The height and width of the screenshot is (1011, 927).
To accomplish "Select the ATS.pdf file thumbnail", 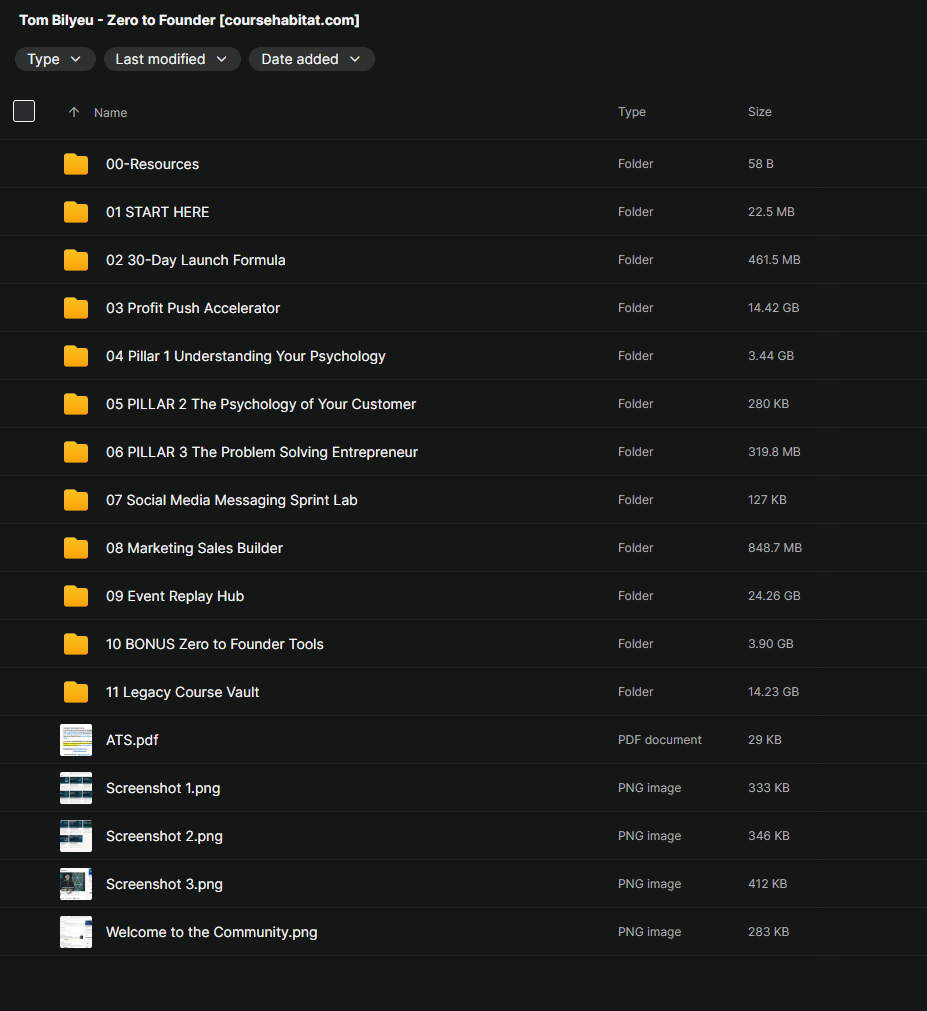I will point(76,740).
